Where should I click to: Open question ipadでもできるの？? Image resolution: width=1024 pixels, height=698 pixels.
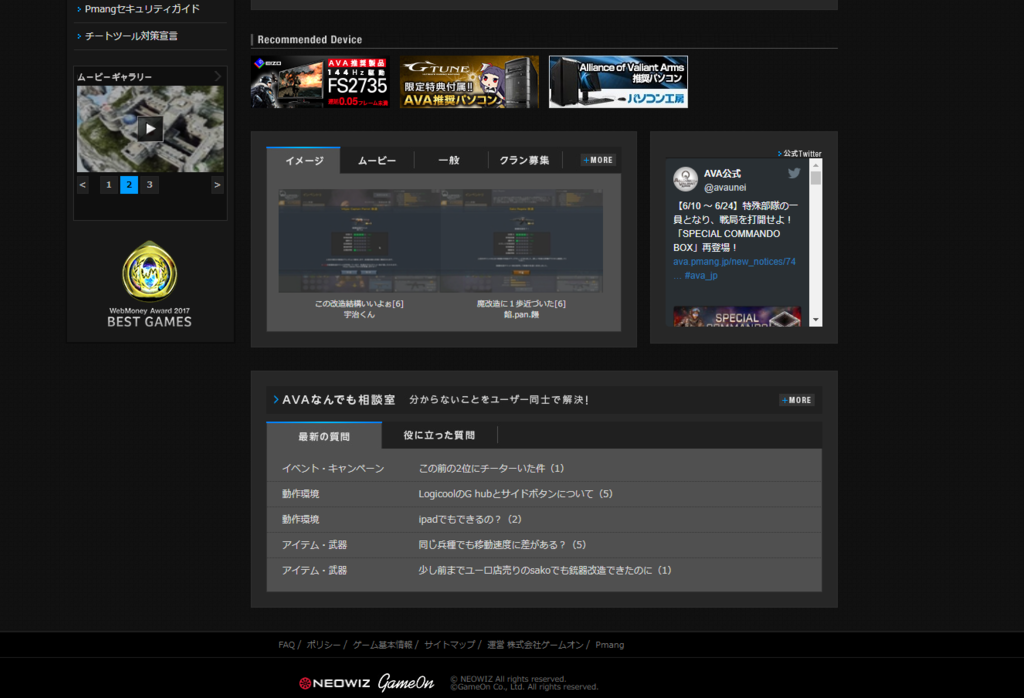click(470, 519)
